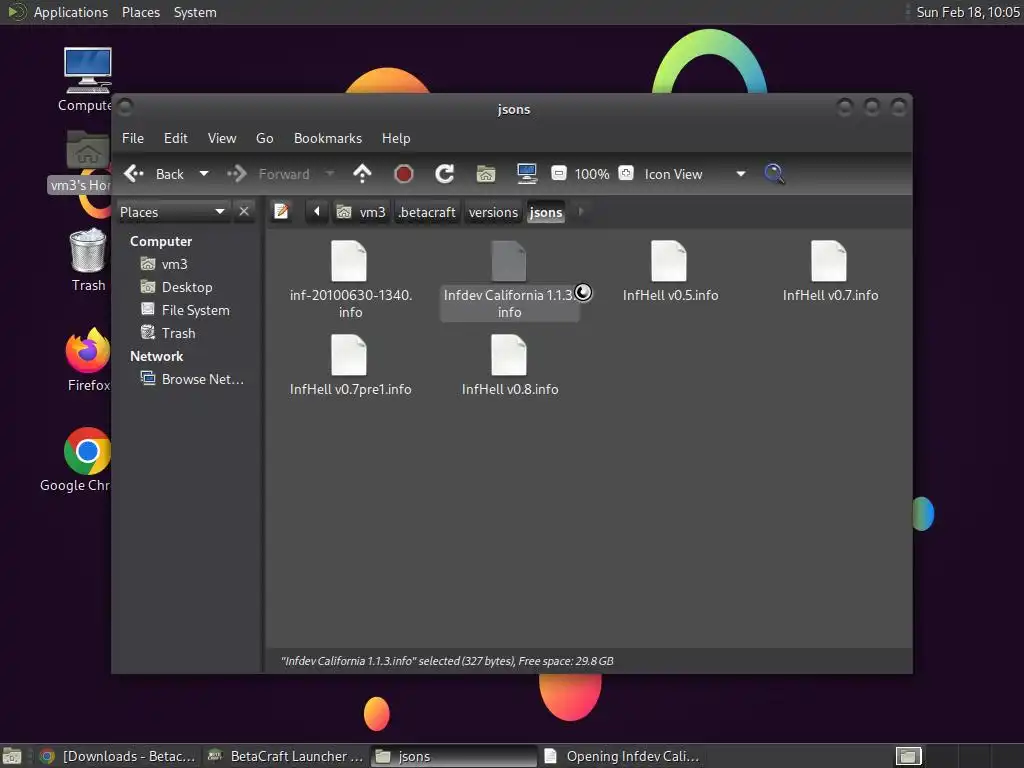Click the show desktop icon in taskbar
The width and height of the screenshot is (1024, 768).
[12, 756]
